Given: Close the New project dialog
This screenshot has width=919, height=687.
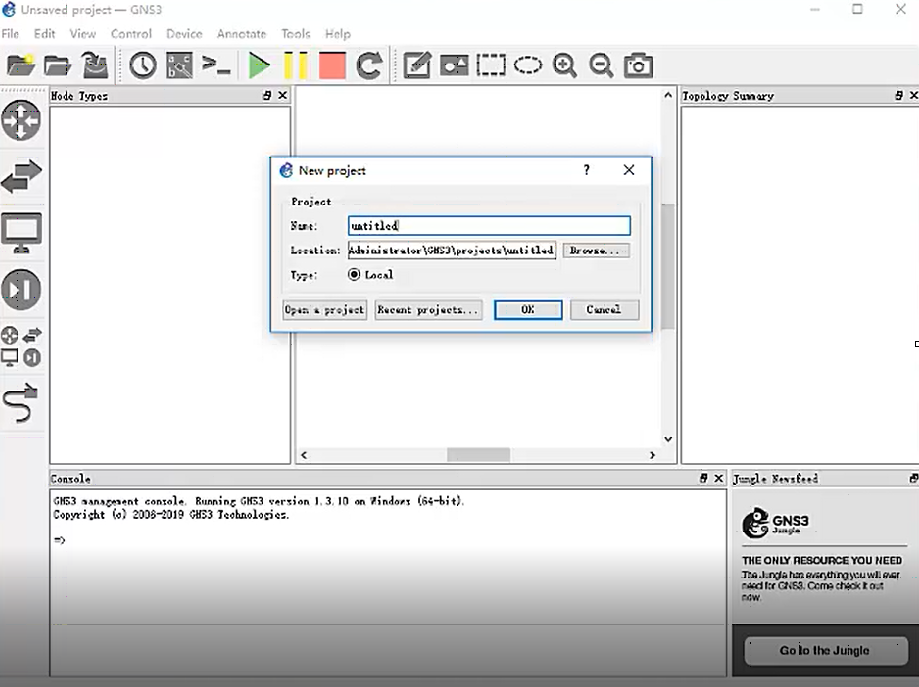Looking at the screenshot, I should click(x=629, y=170).
